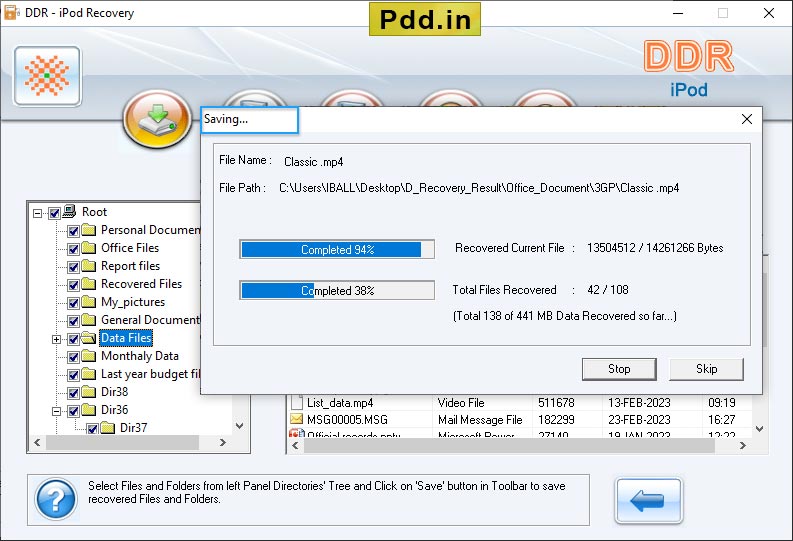Click the Data Files open folder icon
Screen dimensions: 793x541
pyautogui.click(x=89, y=338)
